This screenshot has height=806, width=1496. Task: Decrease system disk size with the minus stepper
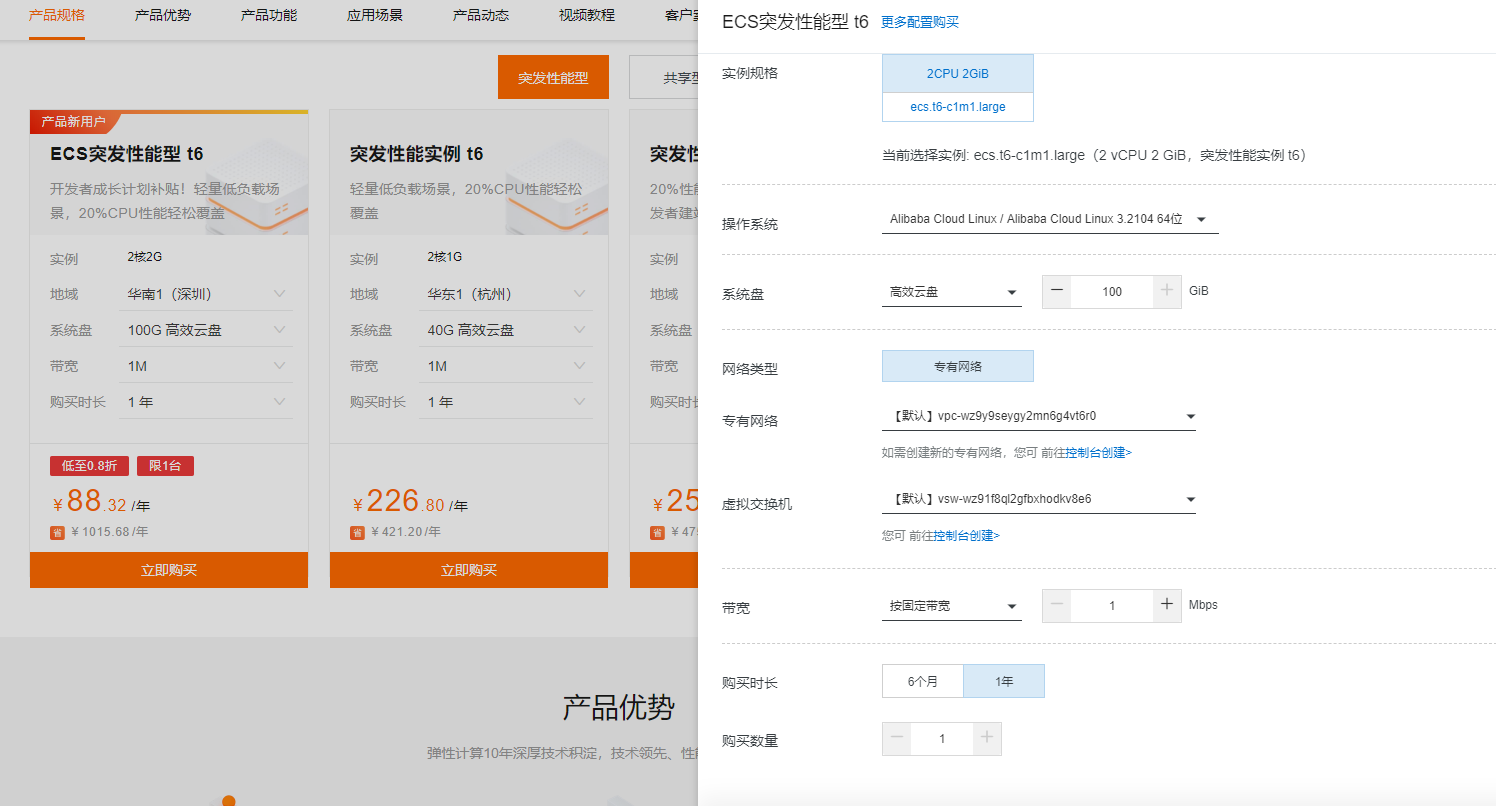[x=1056, y=291]
